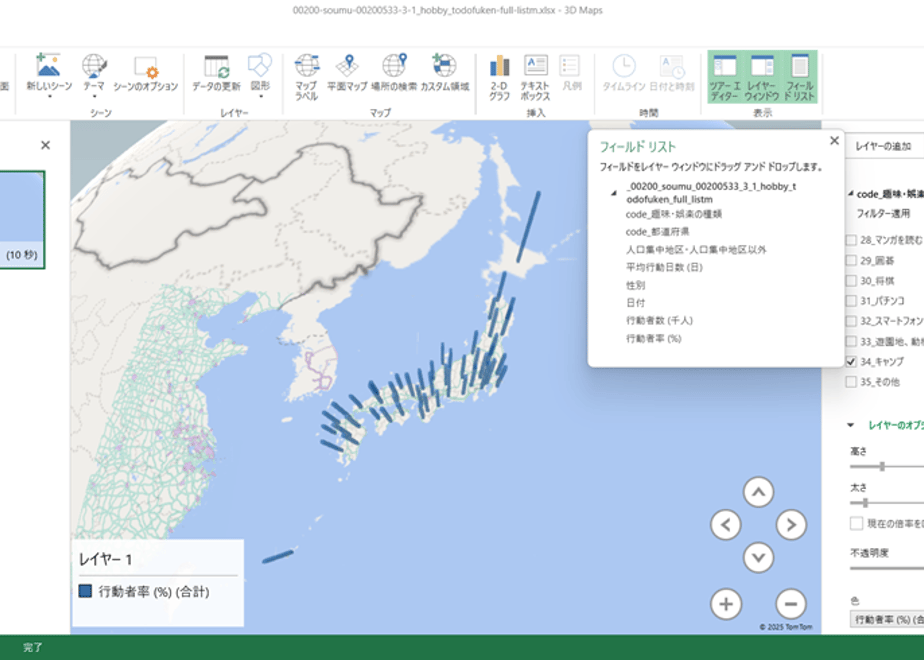This screenshot has height=660, width=924.
Task: Uncheck the 34_キャンプ filter checkbox
Action: 851,361
